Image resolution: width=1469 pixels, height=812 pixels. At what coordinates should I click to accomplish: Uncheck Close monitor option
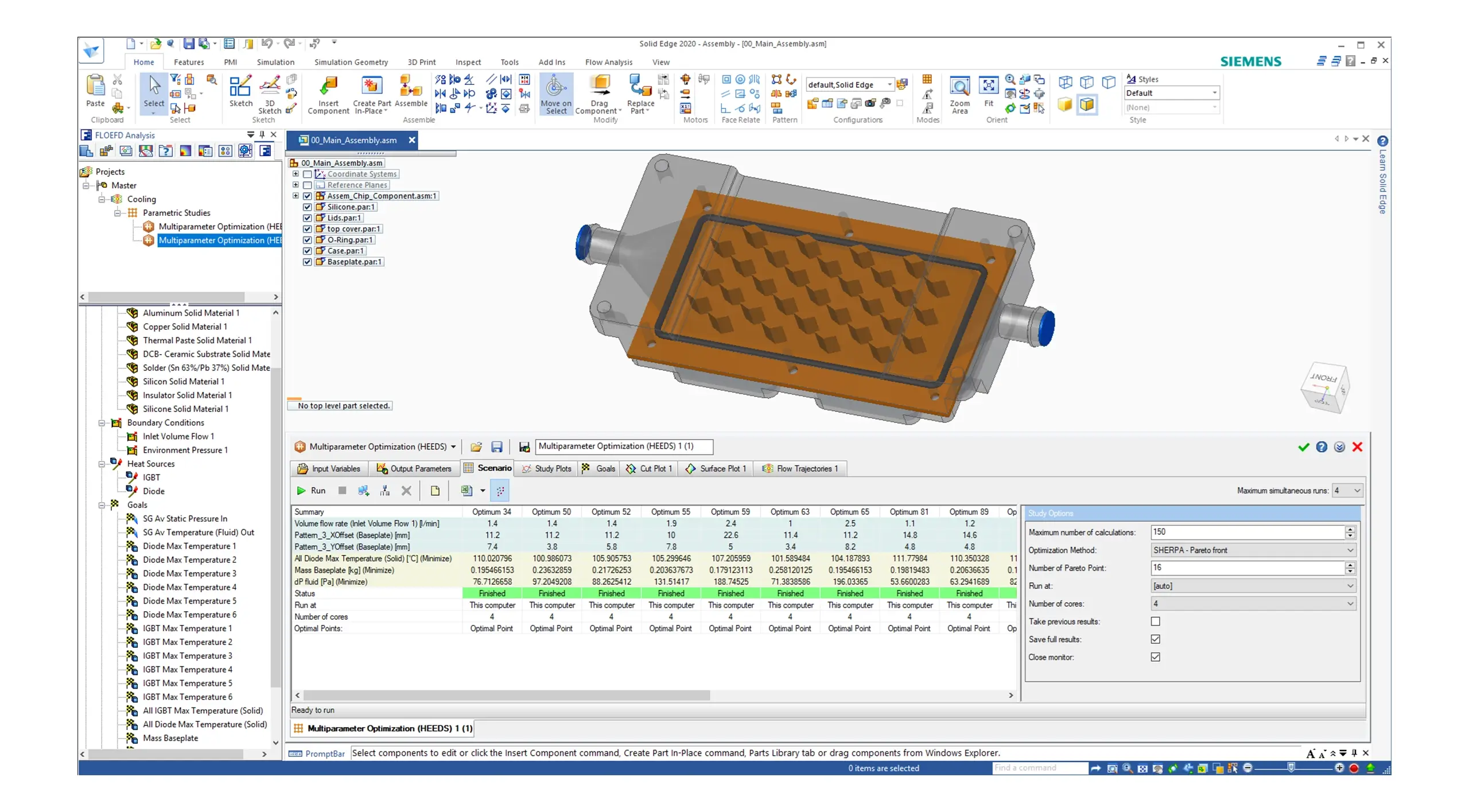(1155, 657)
